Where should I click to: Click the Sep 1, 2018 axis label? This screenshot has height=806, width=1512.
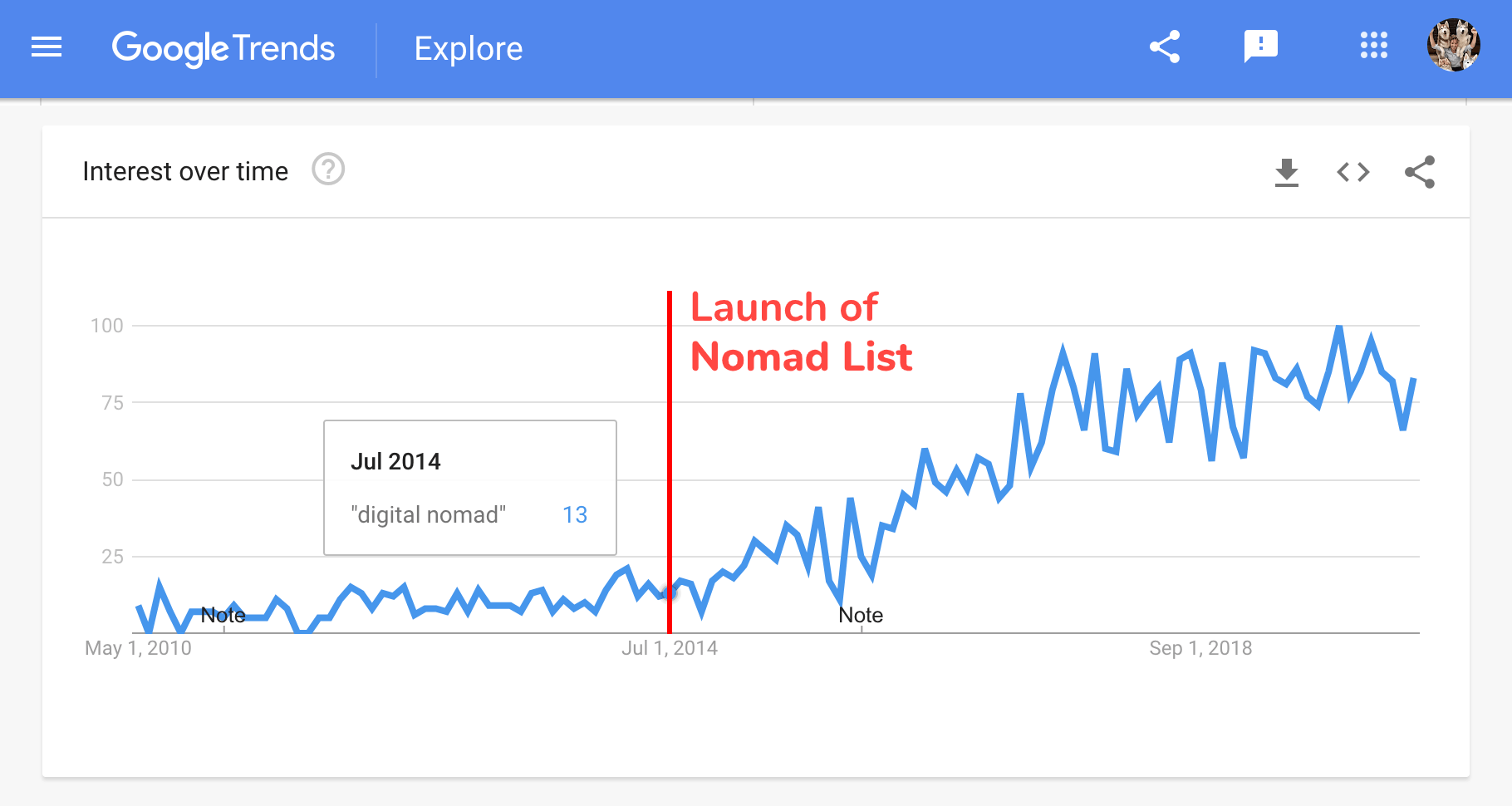(x=1200, y=648)
